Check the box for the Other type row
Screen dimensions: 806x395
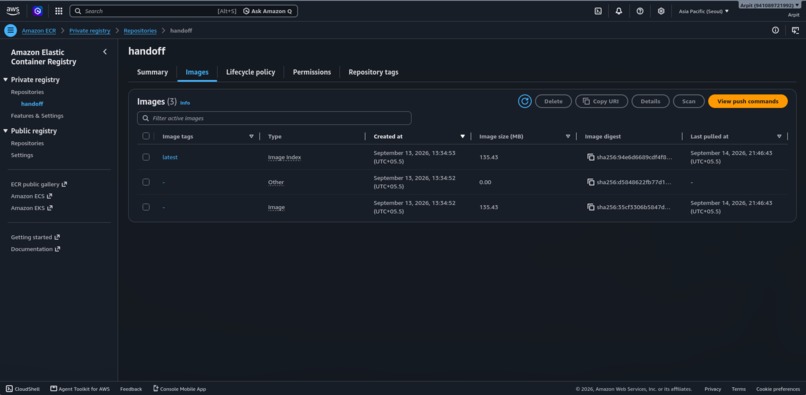click(146, 182)
